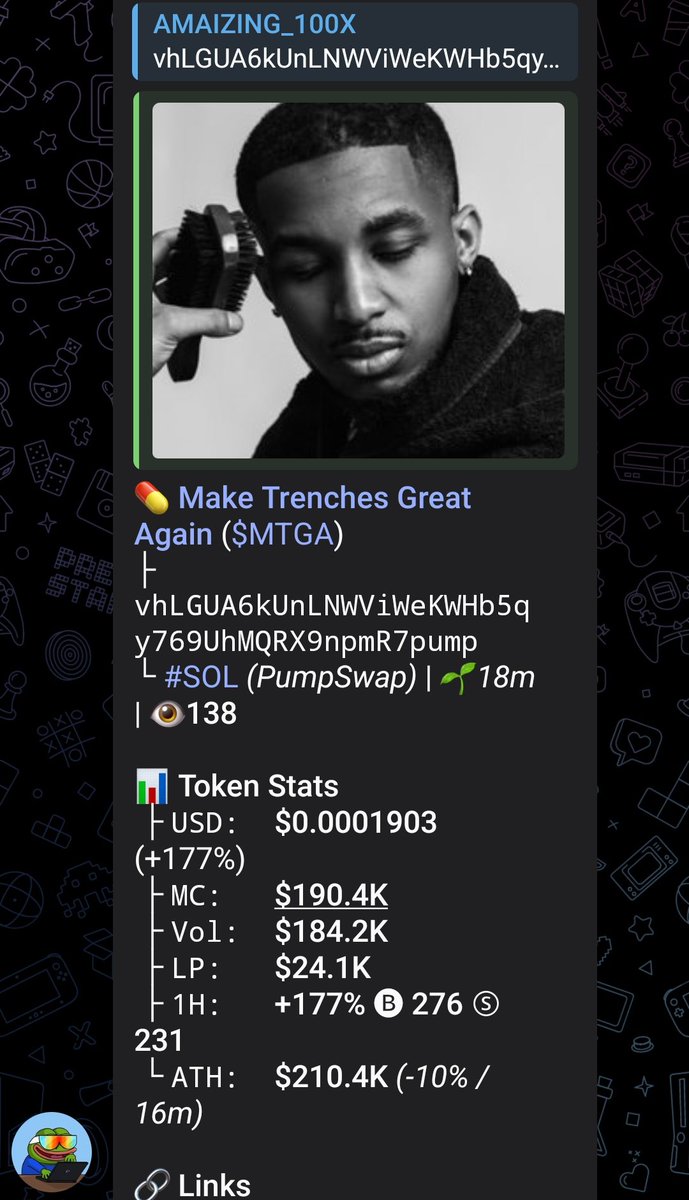Tap the $0.0001903 USD price value

[356, 823]
